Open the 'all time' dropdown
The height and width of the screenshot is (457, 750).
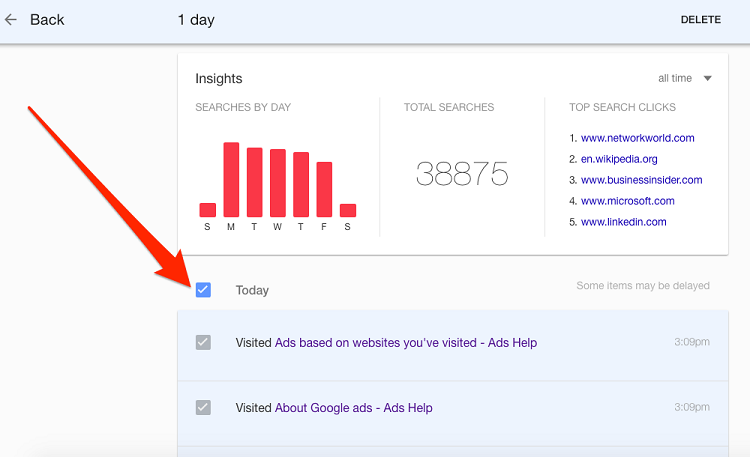click(685, 79)
